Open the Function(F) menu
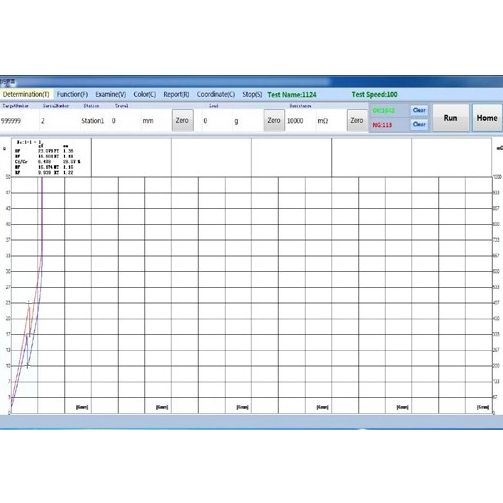 [72, 94]
